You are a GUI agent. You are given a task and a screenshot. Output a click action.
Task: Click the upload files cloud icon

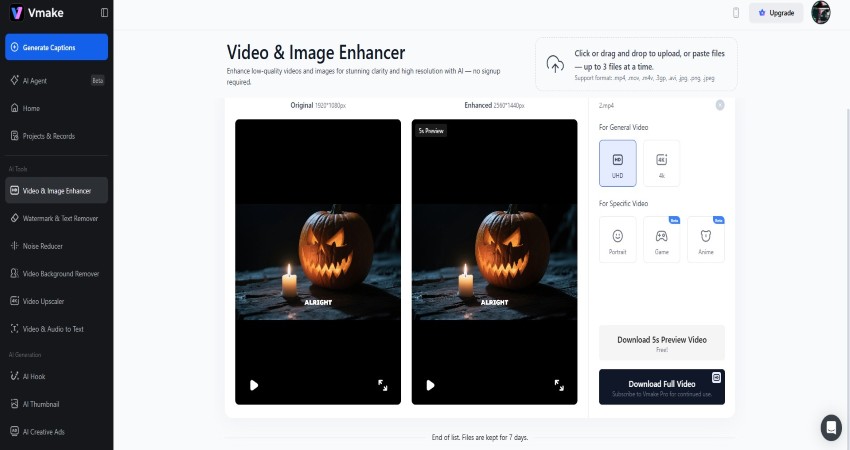click(555, 64)
